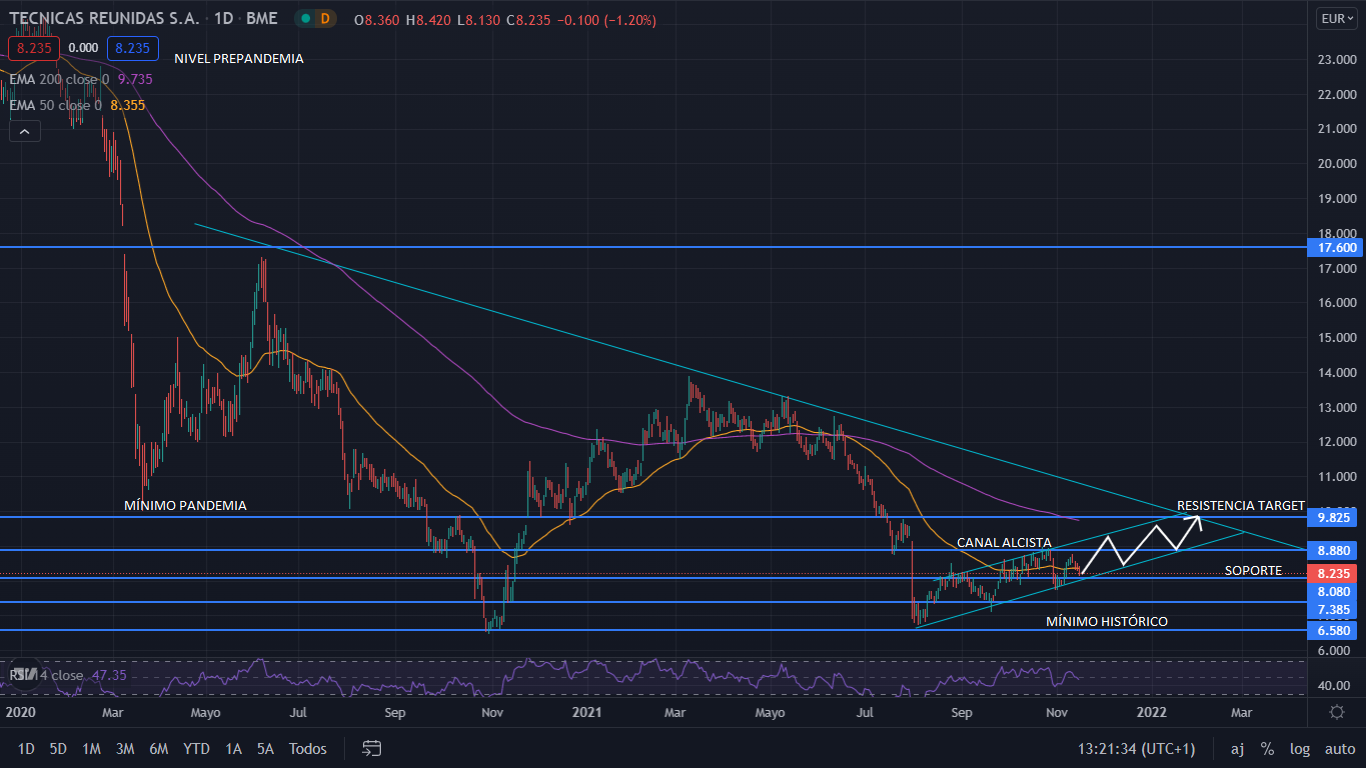Open the go-to-date calendar icon

tap(372, 748)
